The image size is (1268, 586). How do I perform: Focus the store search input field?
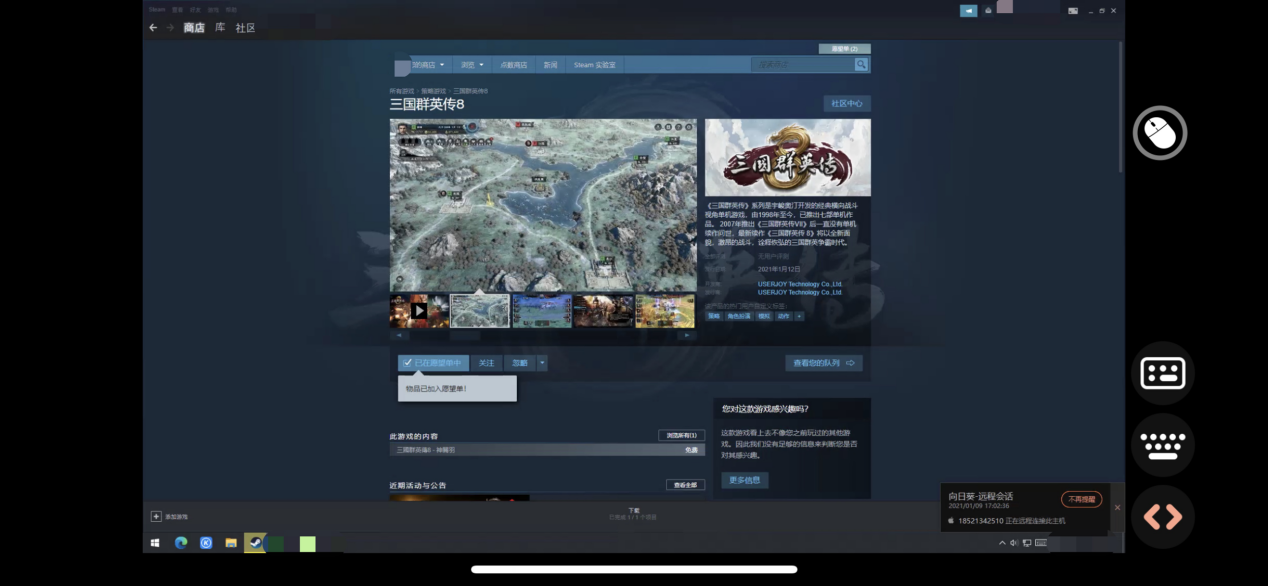[x=803, y=65]
